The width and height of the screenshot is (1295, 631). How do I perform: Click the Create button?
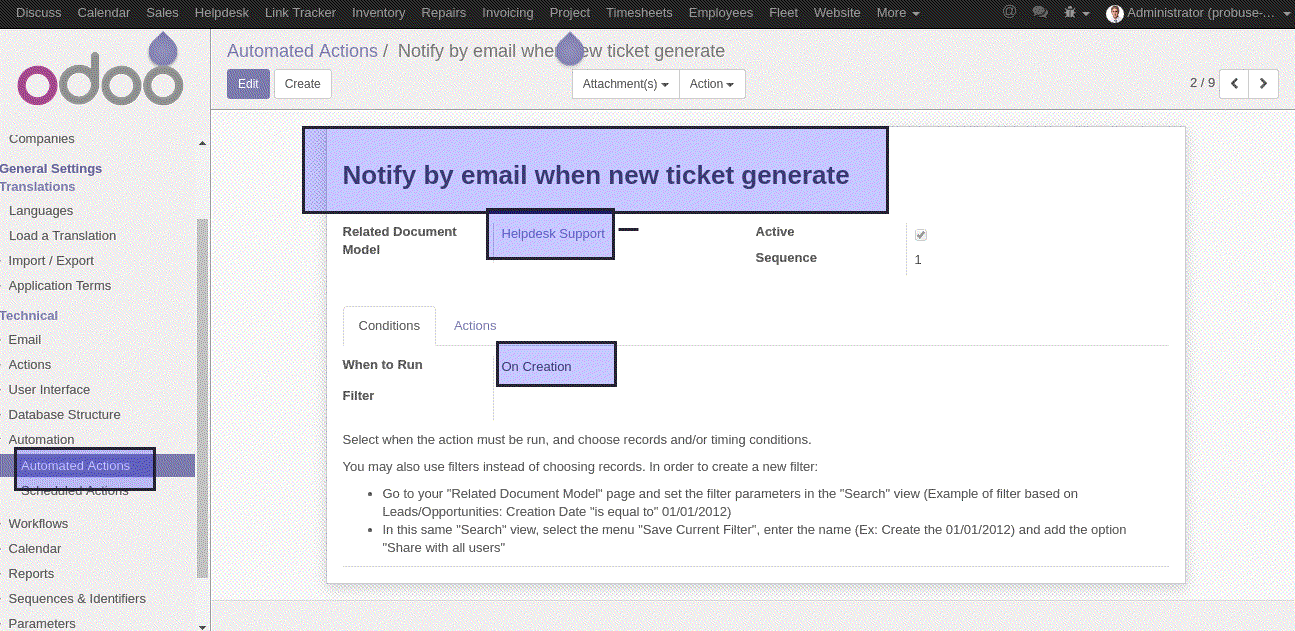303,84
